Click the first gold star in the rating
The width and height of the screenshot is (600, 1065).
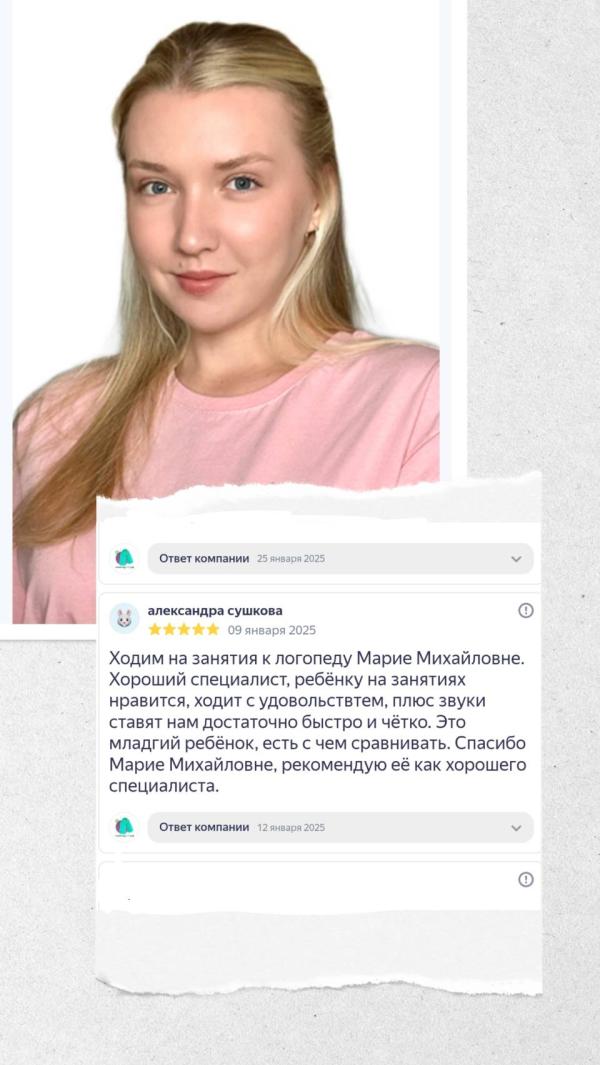point(154,630)
